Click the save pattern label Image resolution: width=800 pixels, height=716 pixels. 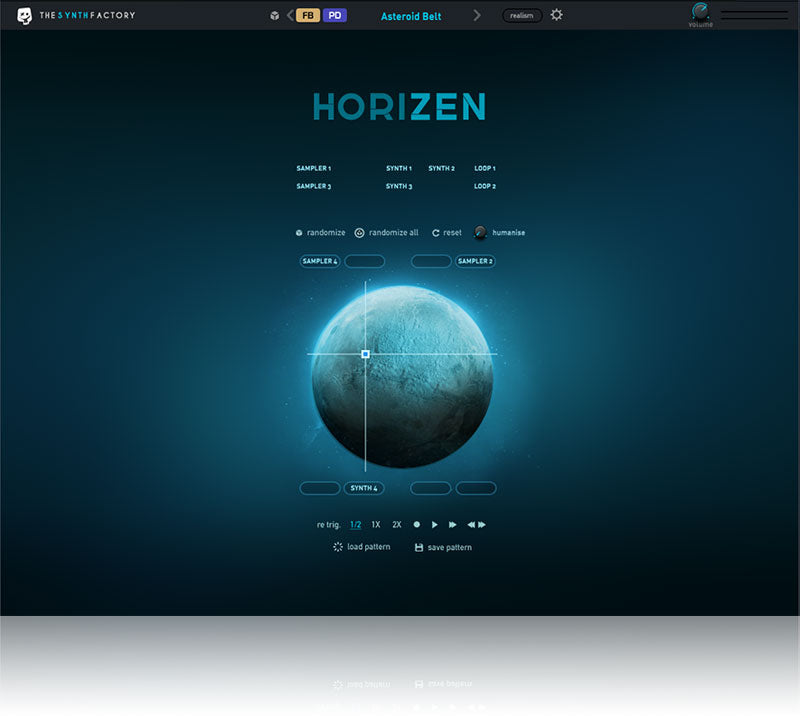(449, 548)
